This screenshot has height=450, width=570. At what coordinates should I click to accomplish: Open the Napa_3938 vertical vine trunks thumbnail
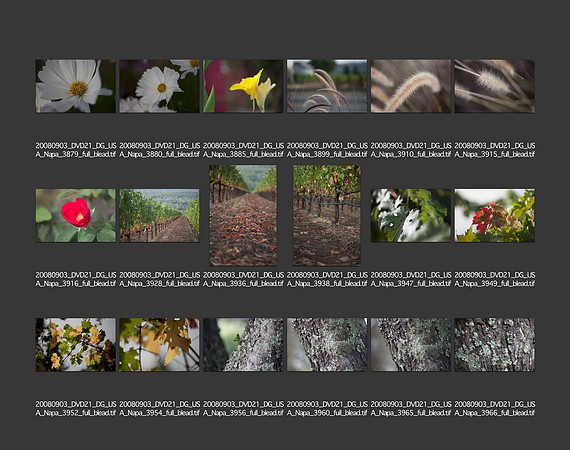click(327, 216)
